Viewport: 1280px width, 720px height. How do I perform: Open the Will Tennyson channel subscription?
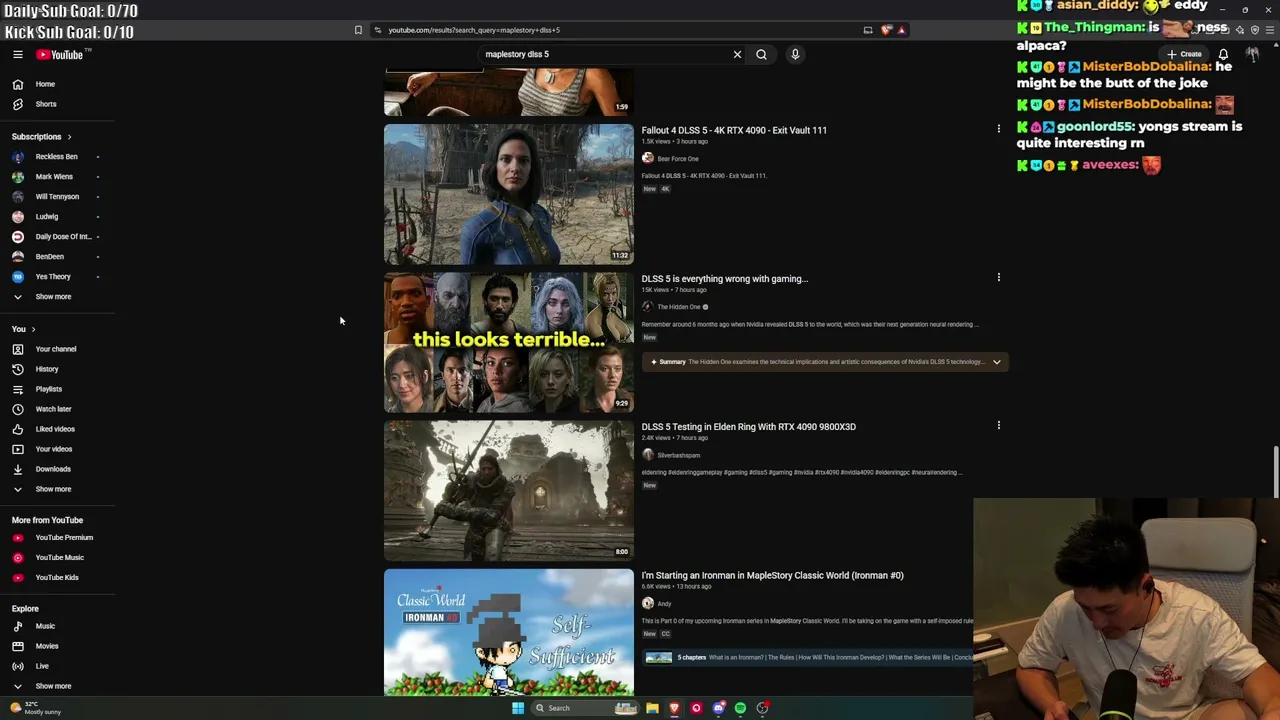57,197
